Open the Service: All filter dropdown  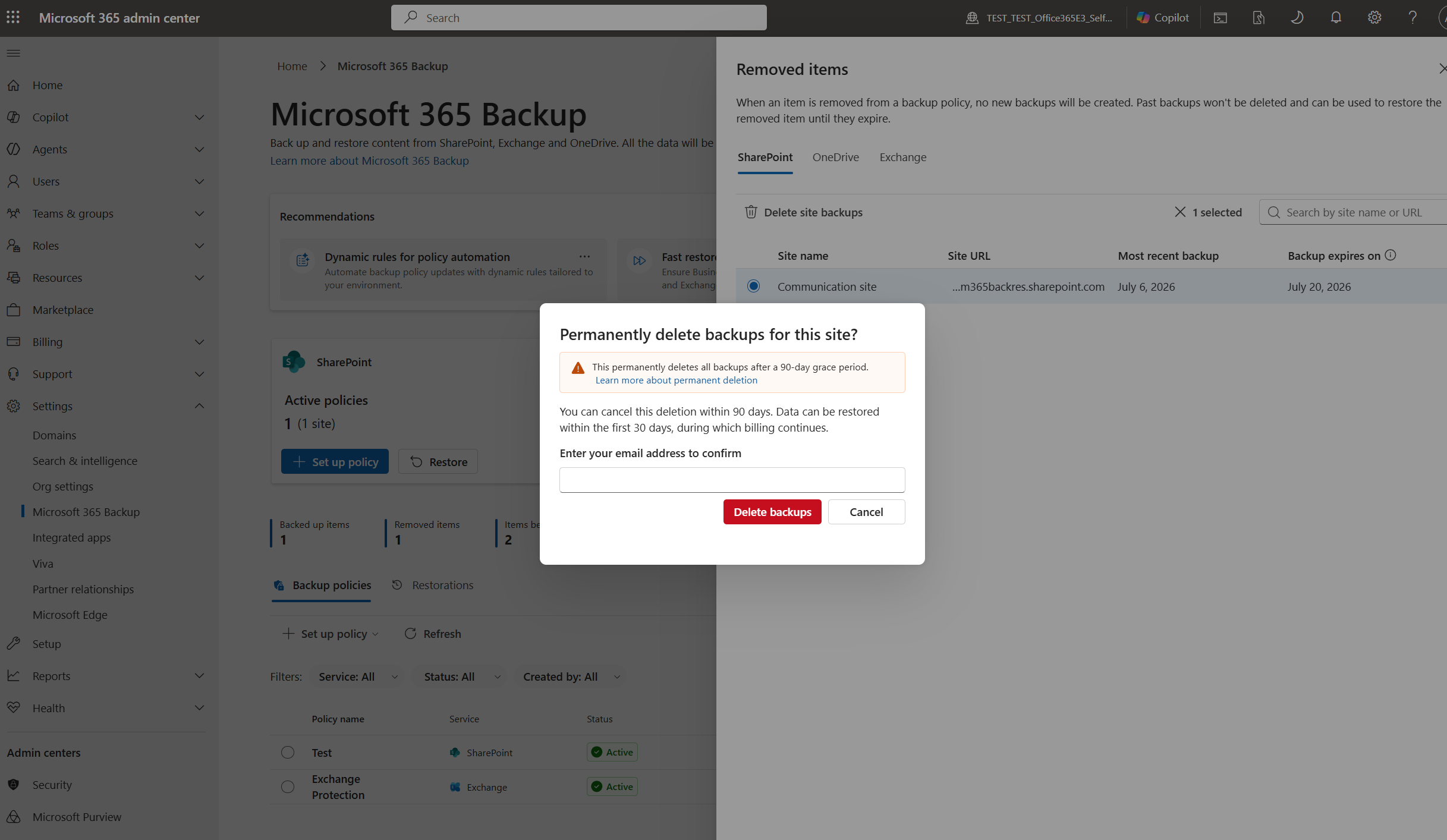point(357,677)
